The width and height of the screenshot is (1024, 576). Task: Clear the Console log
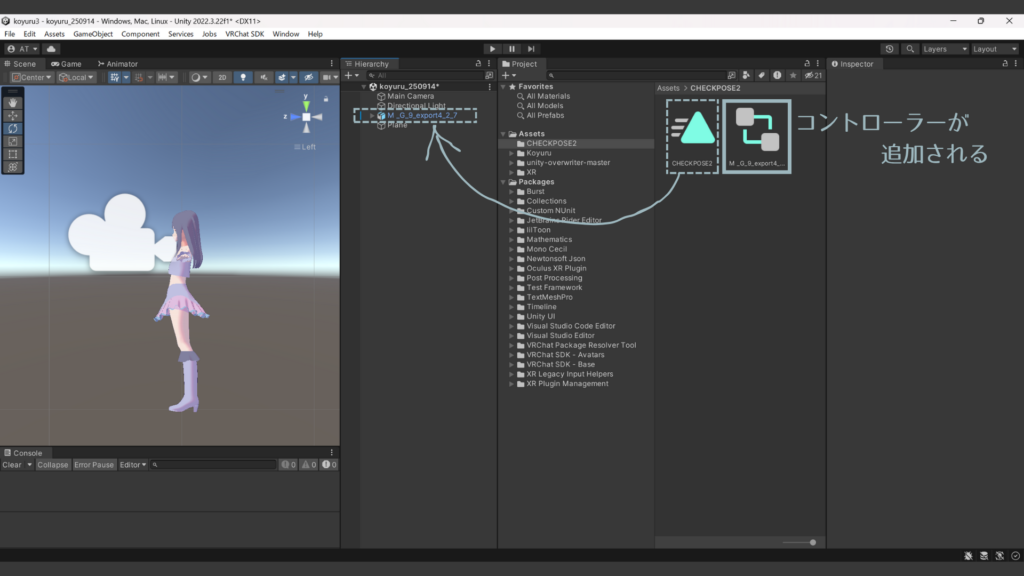(x=12, y=465)
